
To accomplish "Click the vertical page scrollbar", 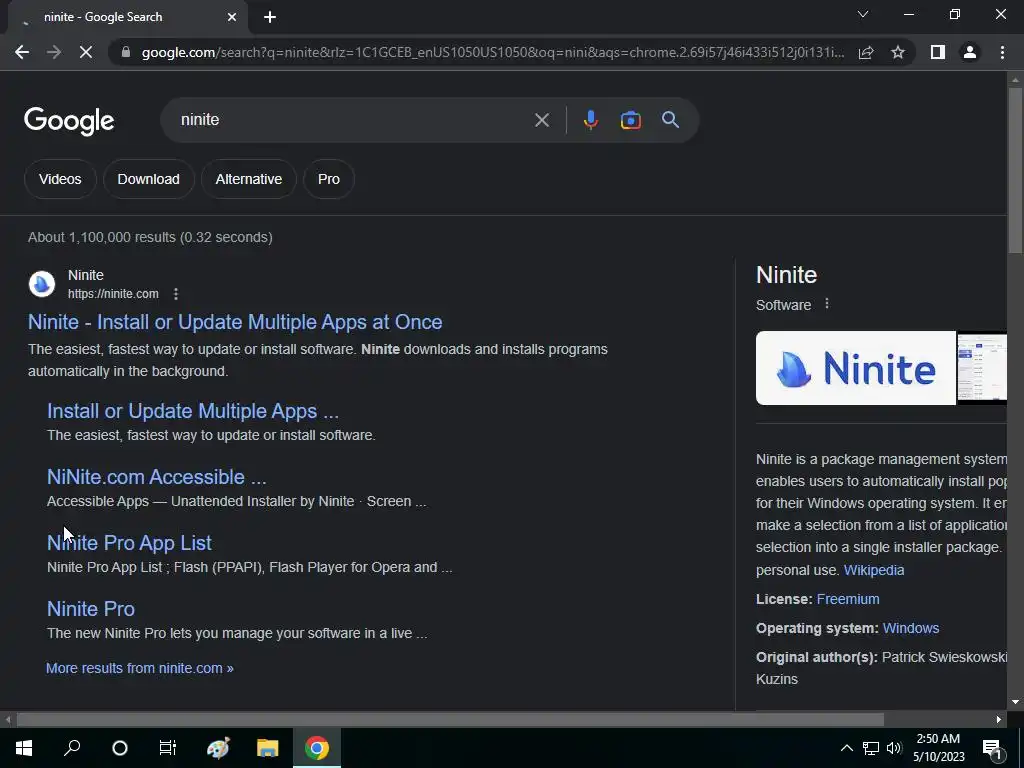I will pos(1015,170).
